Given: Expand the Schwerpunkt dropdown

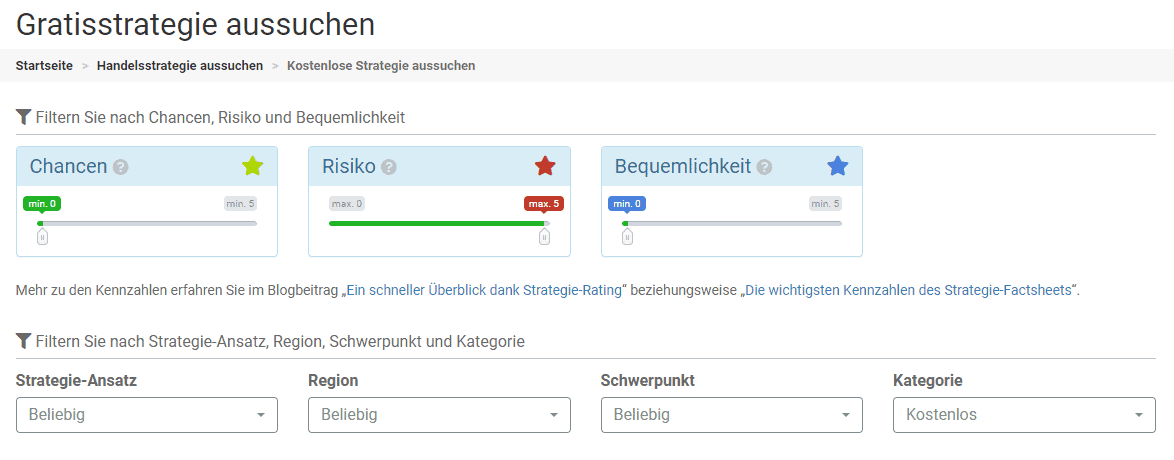Looking at the screenshot, I should click(731, 415).
